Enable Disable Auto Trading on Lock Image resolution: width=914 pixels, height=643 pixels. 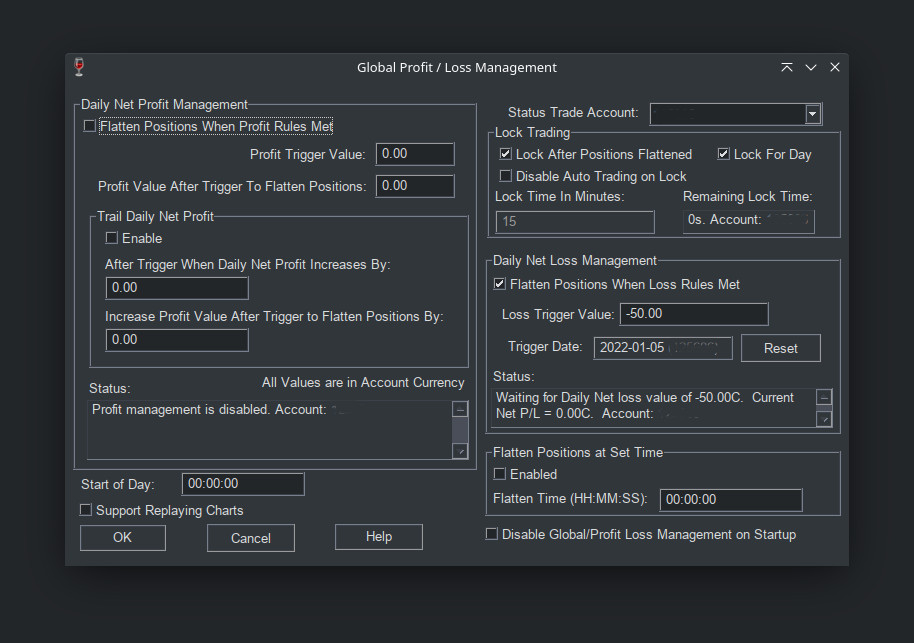[x=506, y=177]
